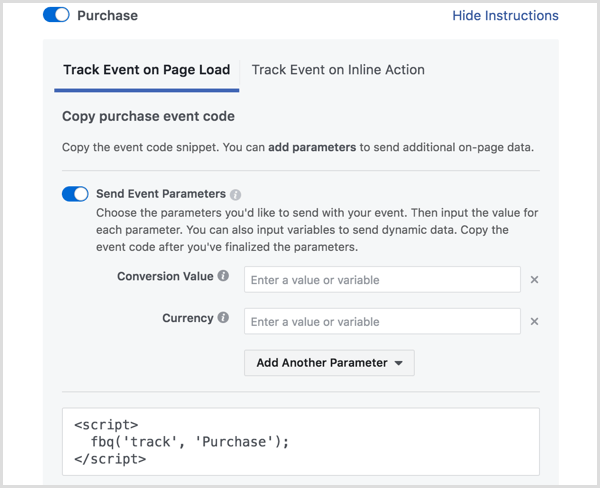600x488 pixels.
Task: Switch to Track Event on Page Load tab
Action: click(147, 70)
